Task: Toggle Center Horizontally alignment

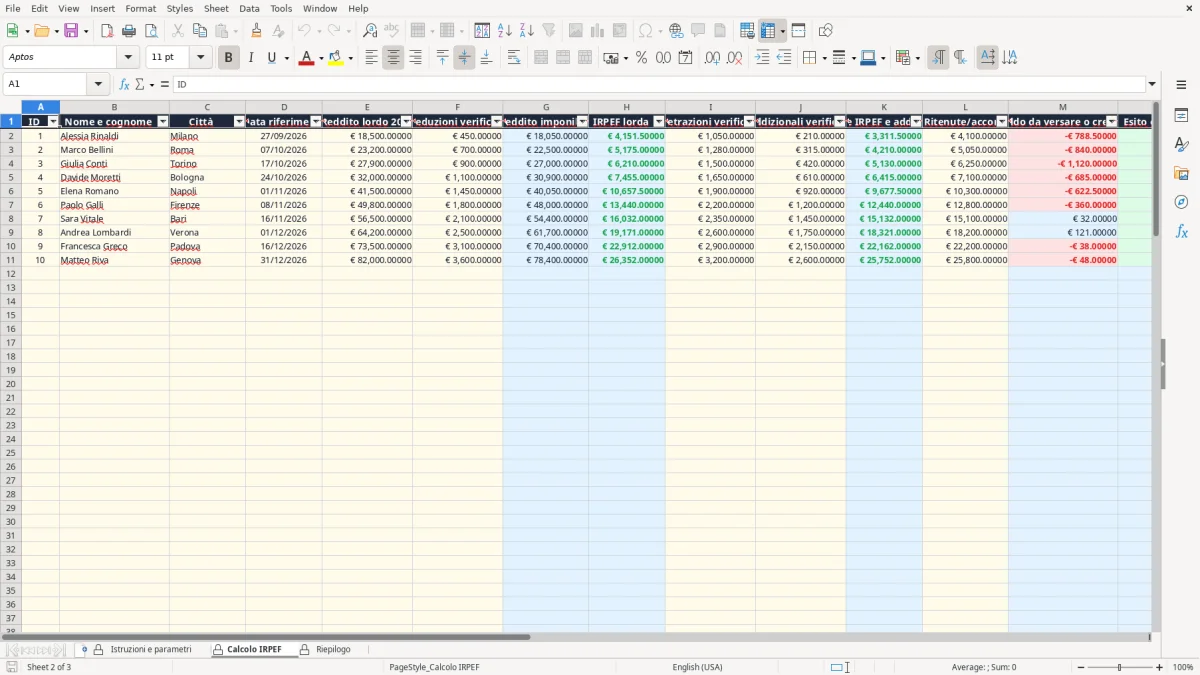Action: click(393, 58)
